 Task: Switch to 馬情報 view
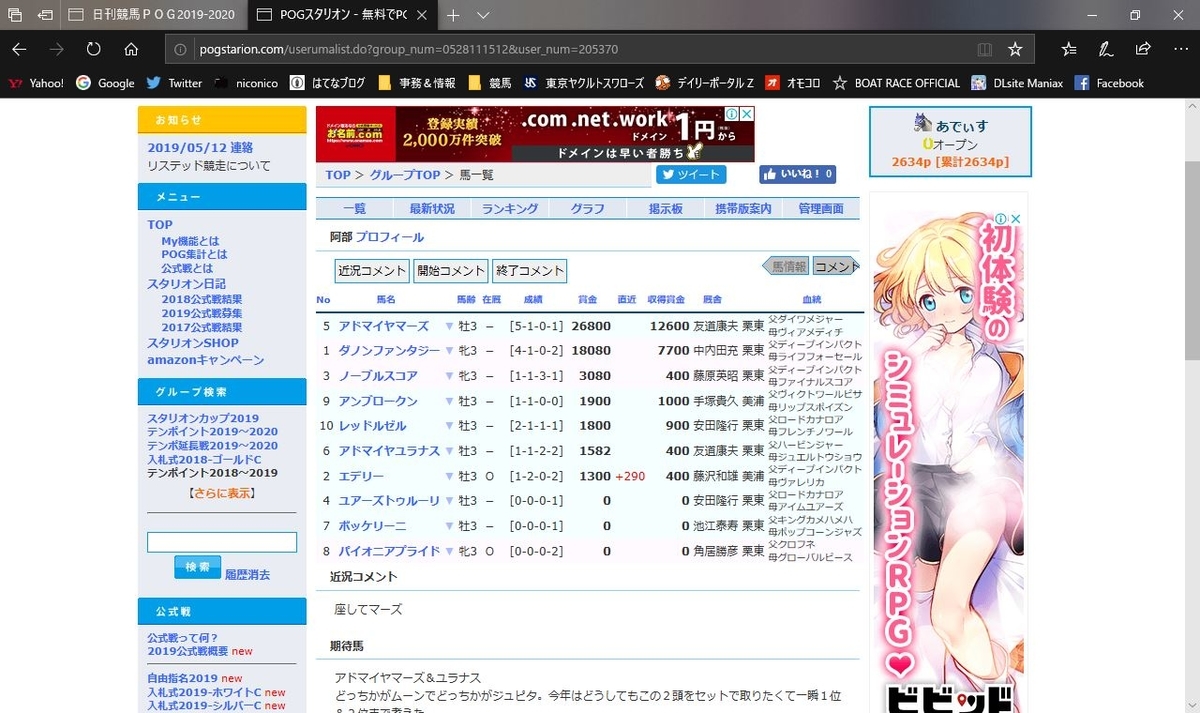pos(786,266)
